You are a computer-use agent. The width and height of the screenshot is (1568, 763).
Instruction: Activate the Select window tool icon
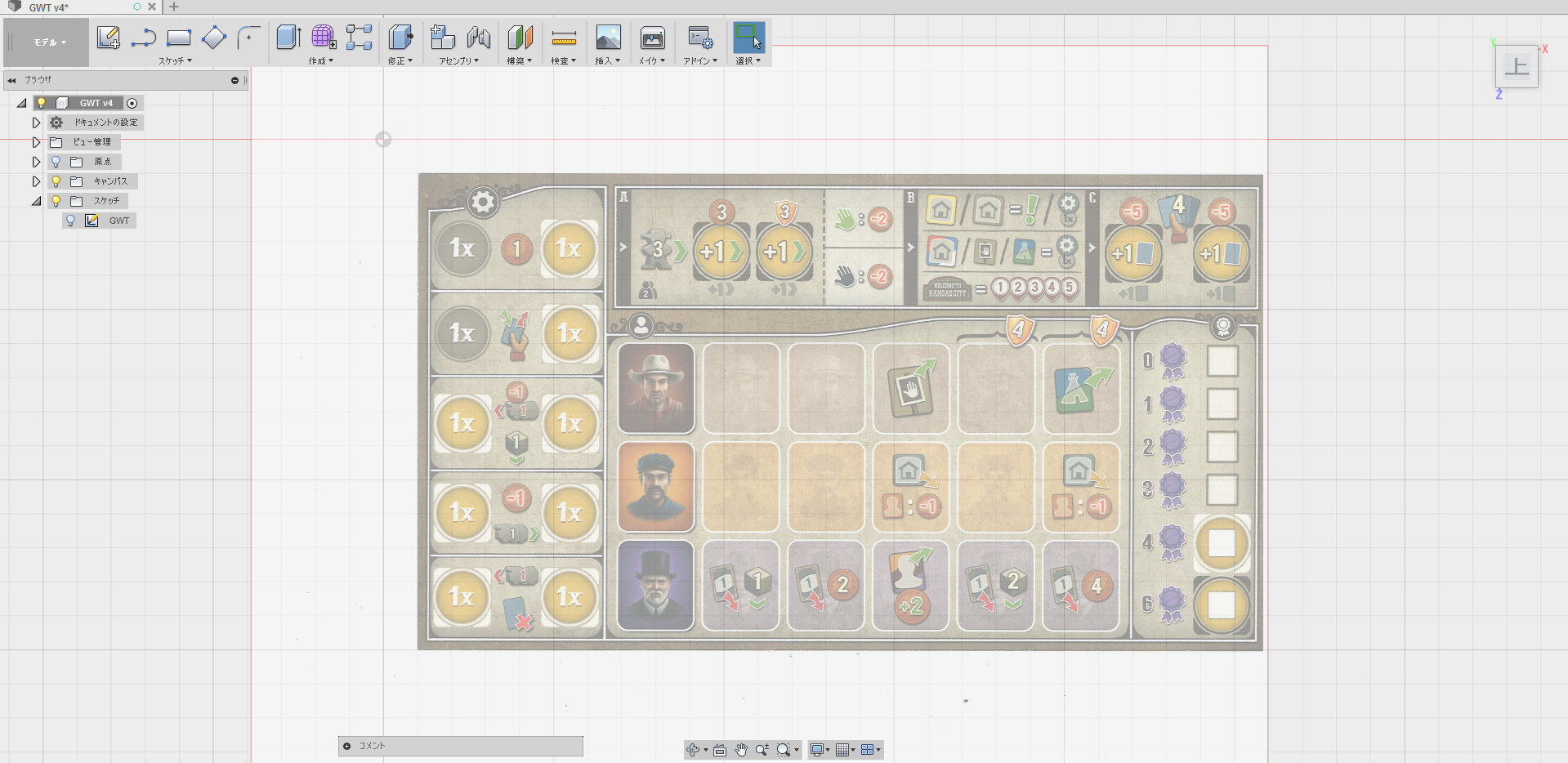coord(748,38)
